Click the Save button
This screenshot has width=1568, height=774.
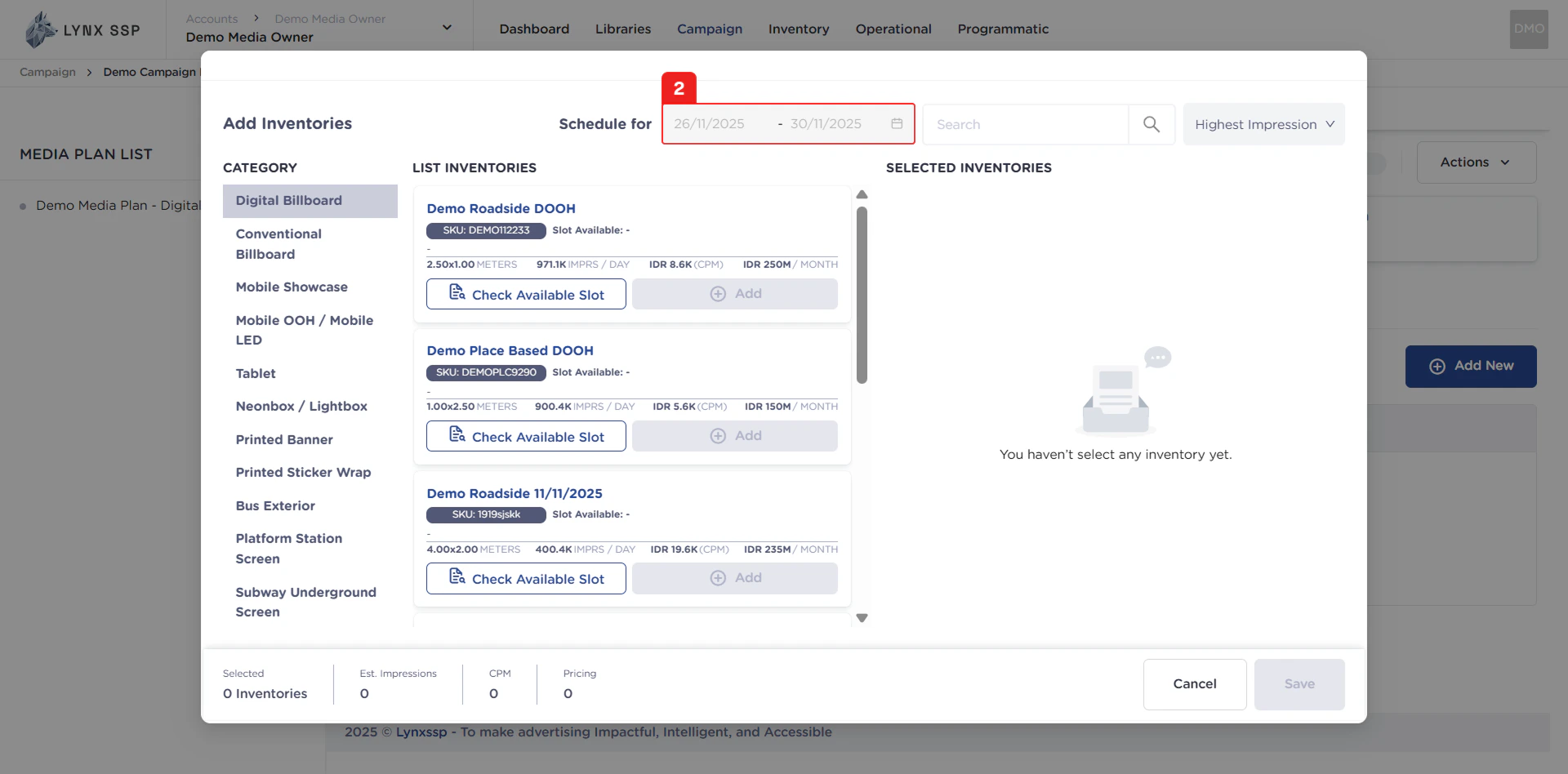tap(1299, 684)
